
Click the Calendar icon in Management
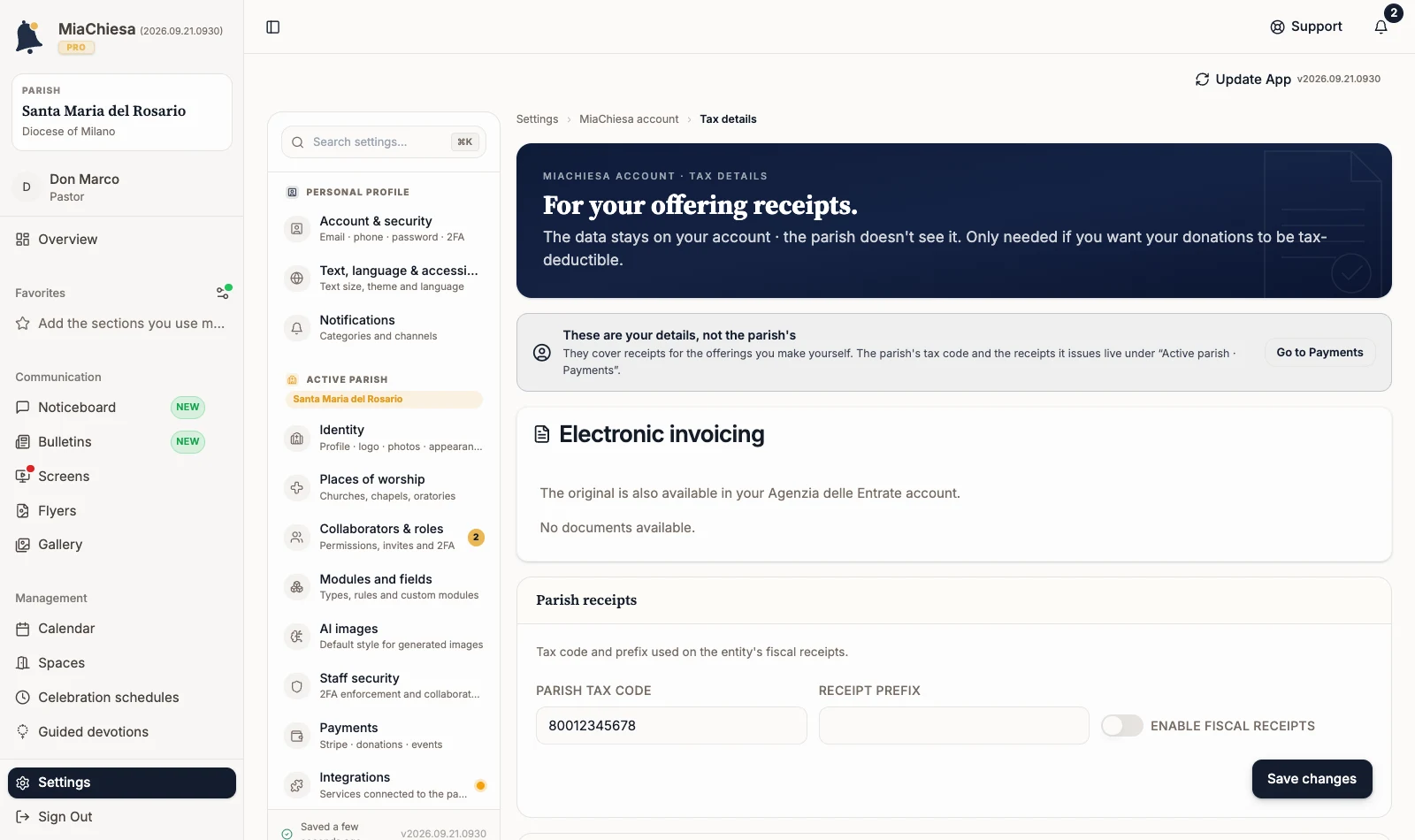point(23,629)
